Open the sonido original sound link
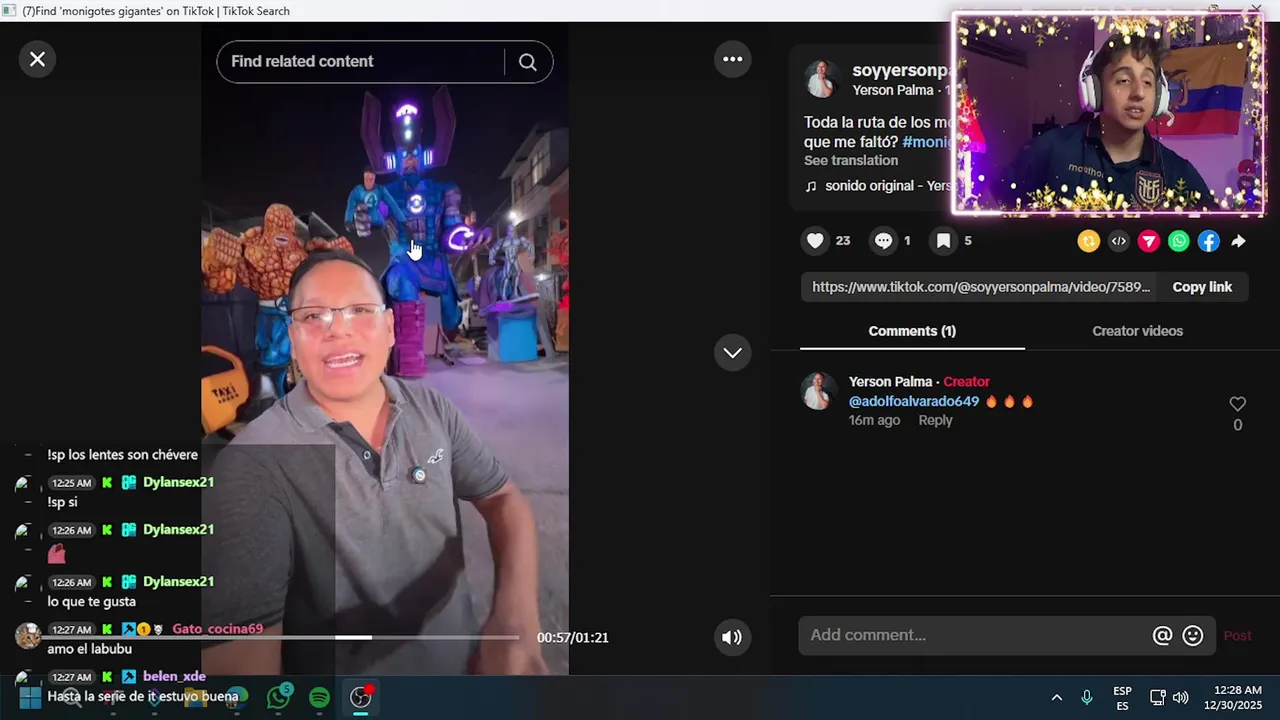 pos(878,186)
